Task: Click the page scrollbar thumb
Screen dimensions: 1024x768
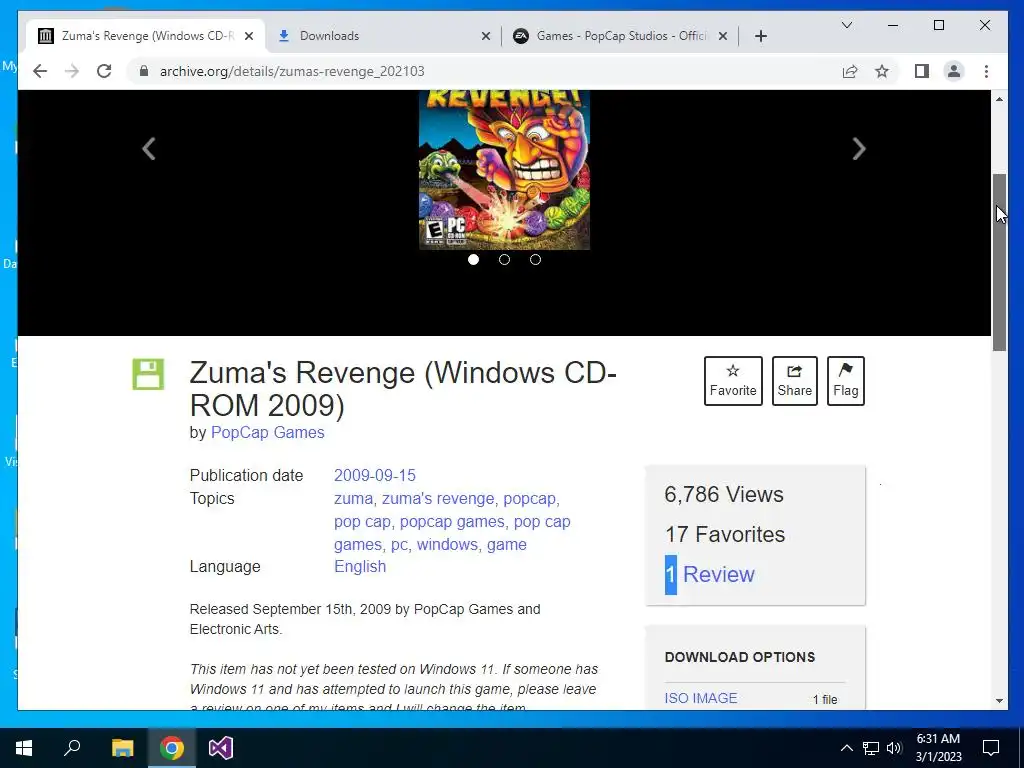Action: pyautogui.click(x=999, y=263)
